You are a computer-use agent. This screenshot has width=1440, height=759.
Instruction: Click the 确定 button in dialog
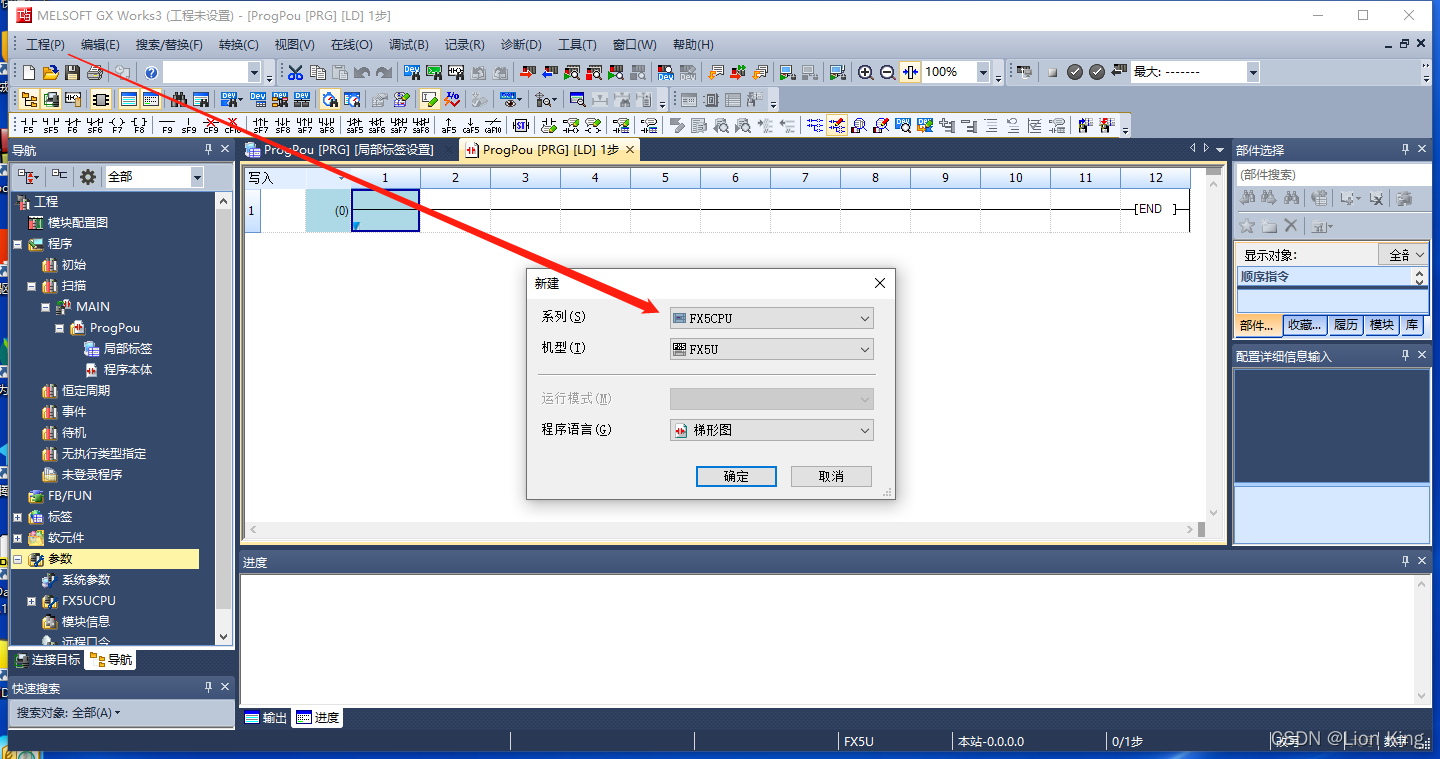(x=736, y=476)
